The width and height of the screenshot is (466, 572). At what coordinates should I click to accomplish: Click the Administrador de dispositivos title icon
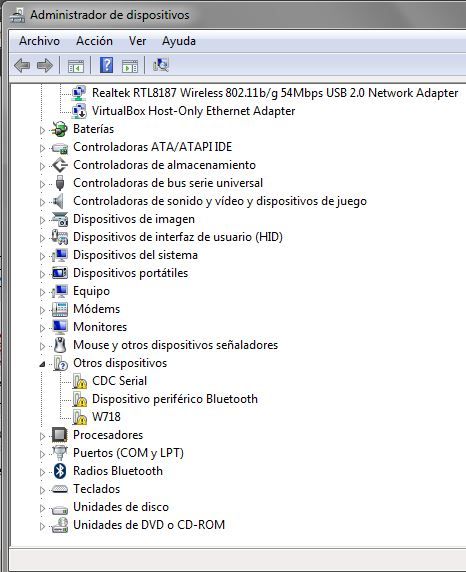(x=18, y=15)
